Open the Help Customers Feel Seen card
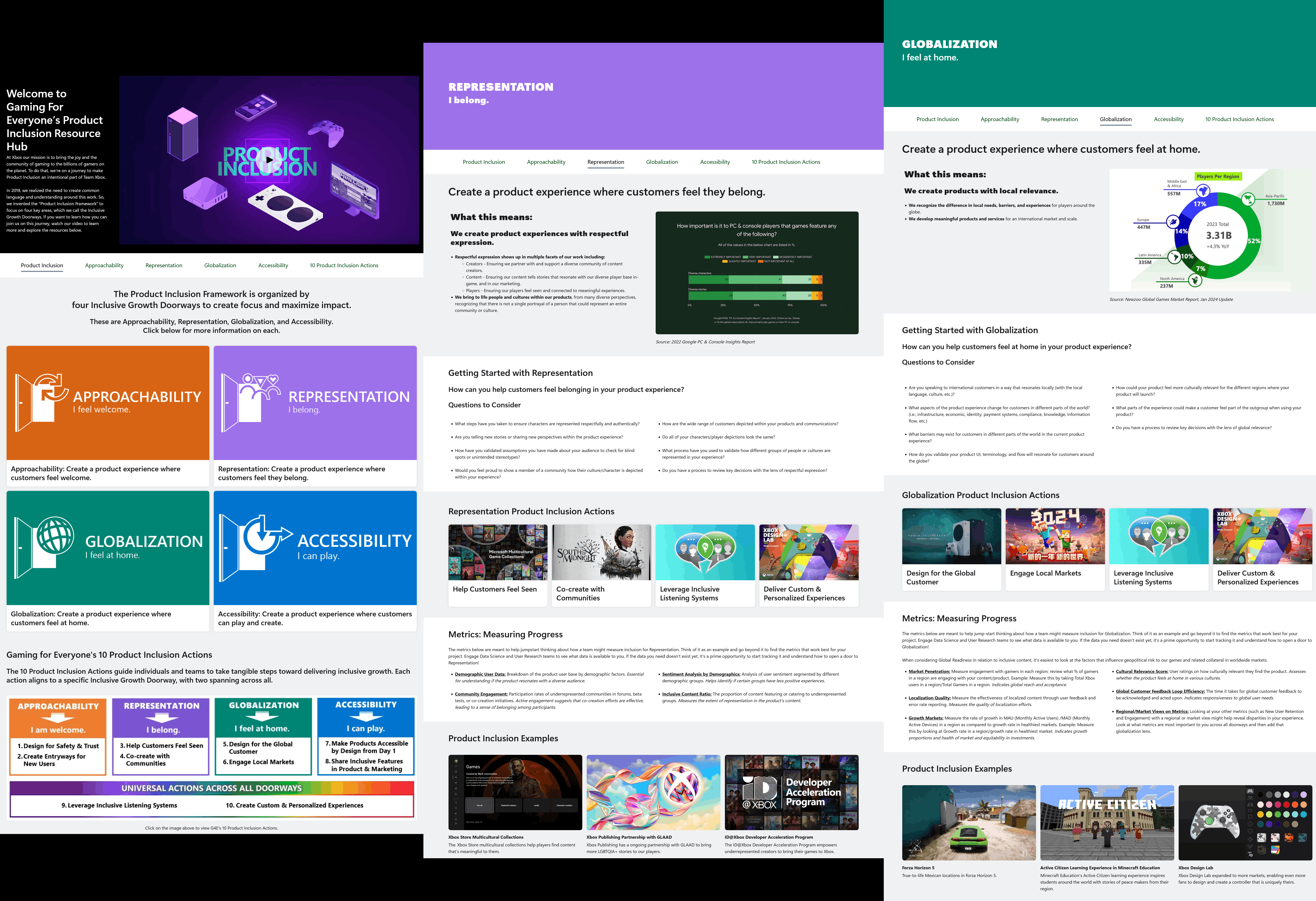Image resolution: width=1316 pixels, height=901 pixels. (498, 566)
